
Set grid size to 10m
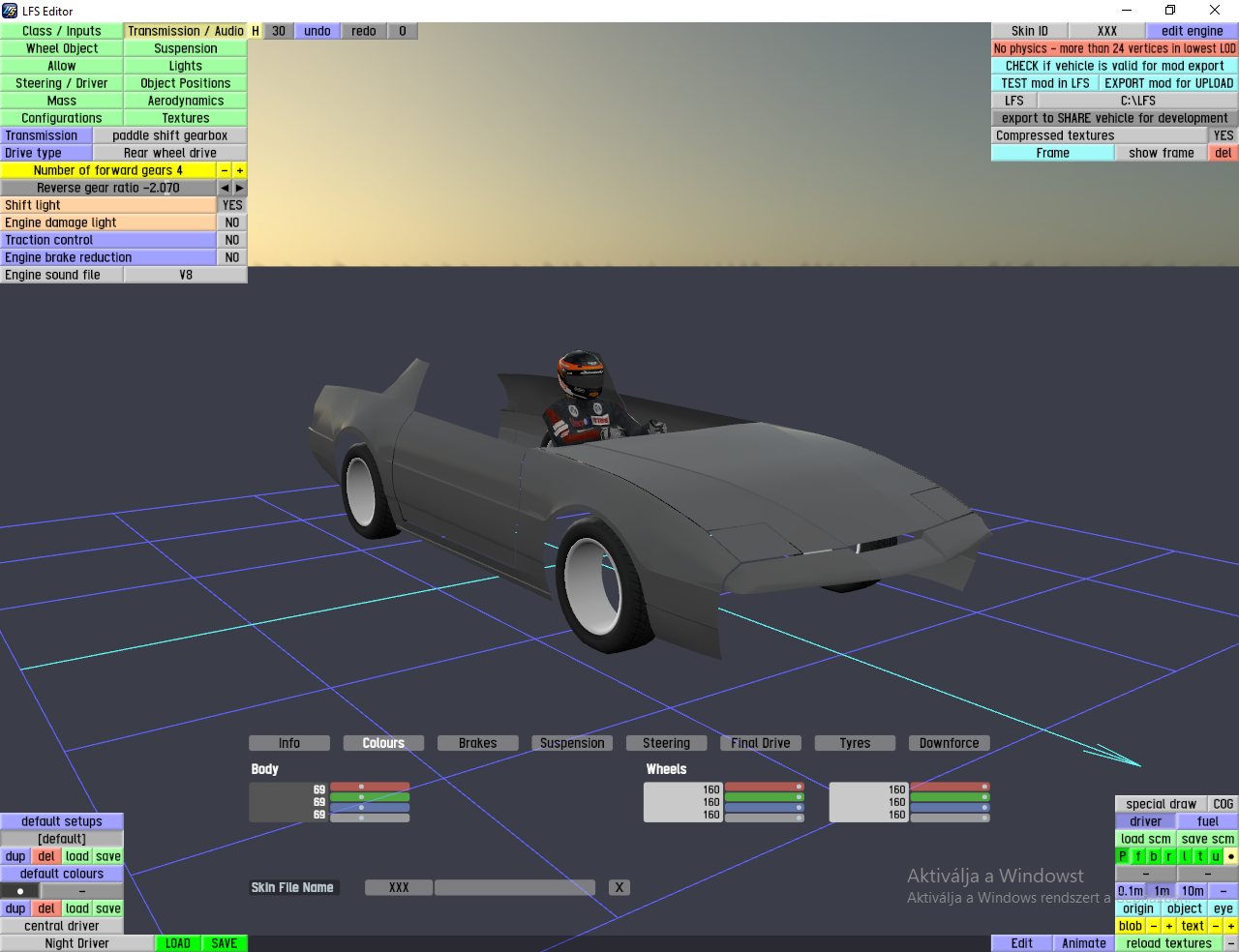click(1193, 891)
